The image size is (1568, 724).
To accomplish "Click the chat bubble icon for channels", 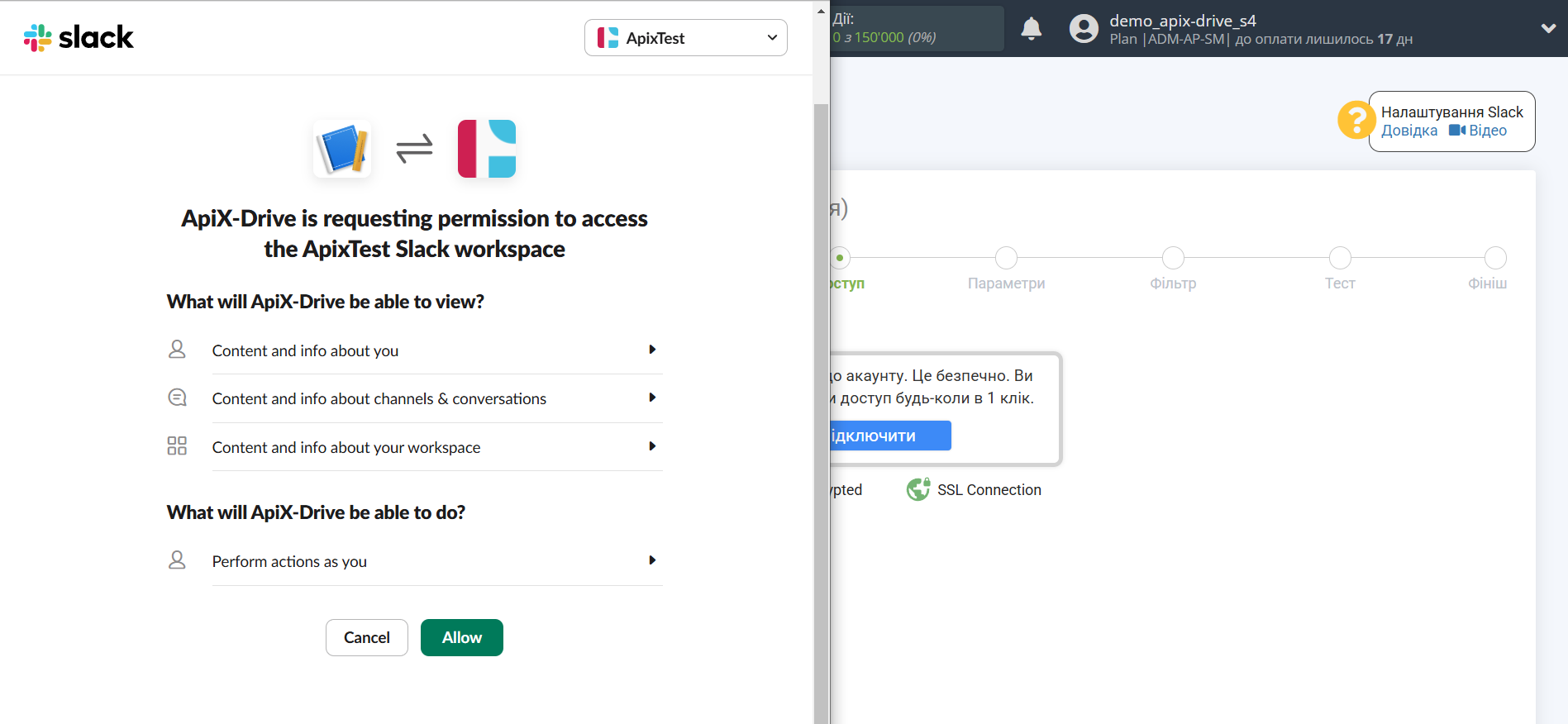I will point(177,398).
